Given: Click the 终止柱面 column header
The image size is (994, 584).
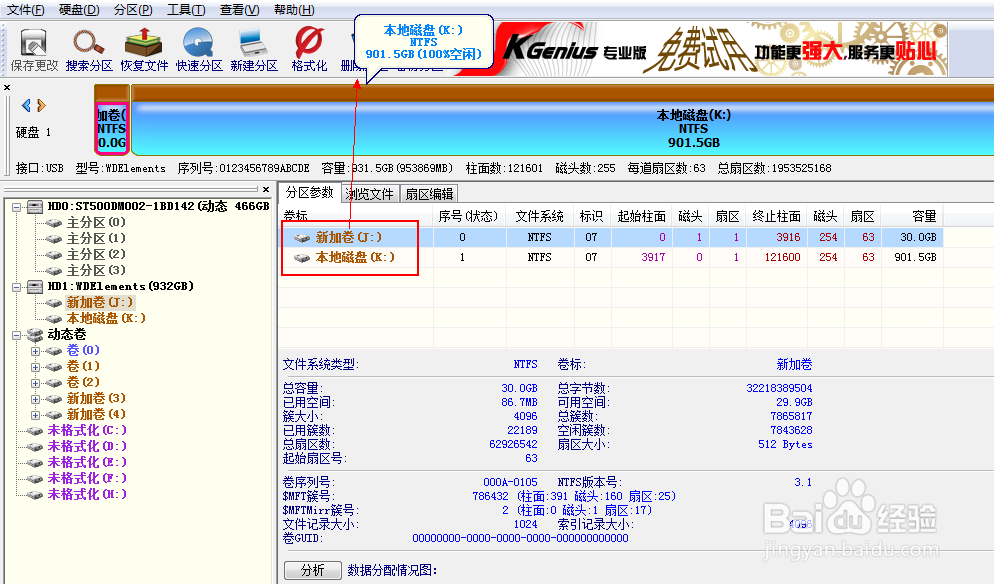Looking at the screenshot, I should coord(777,216).
